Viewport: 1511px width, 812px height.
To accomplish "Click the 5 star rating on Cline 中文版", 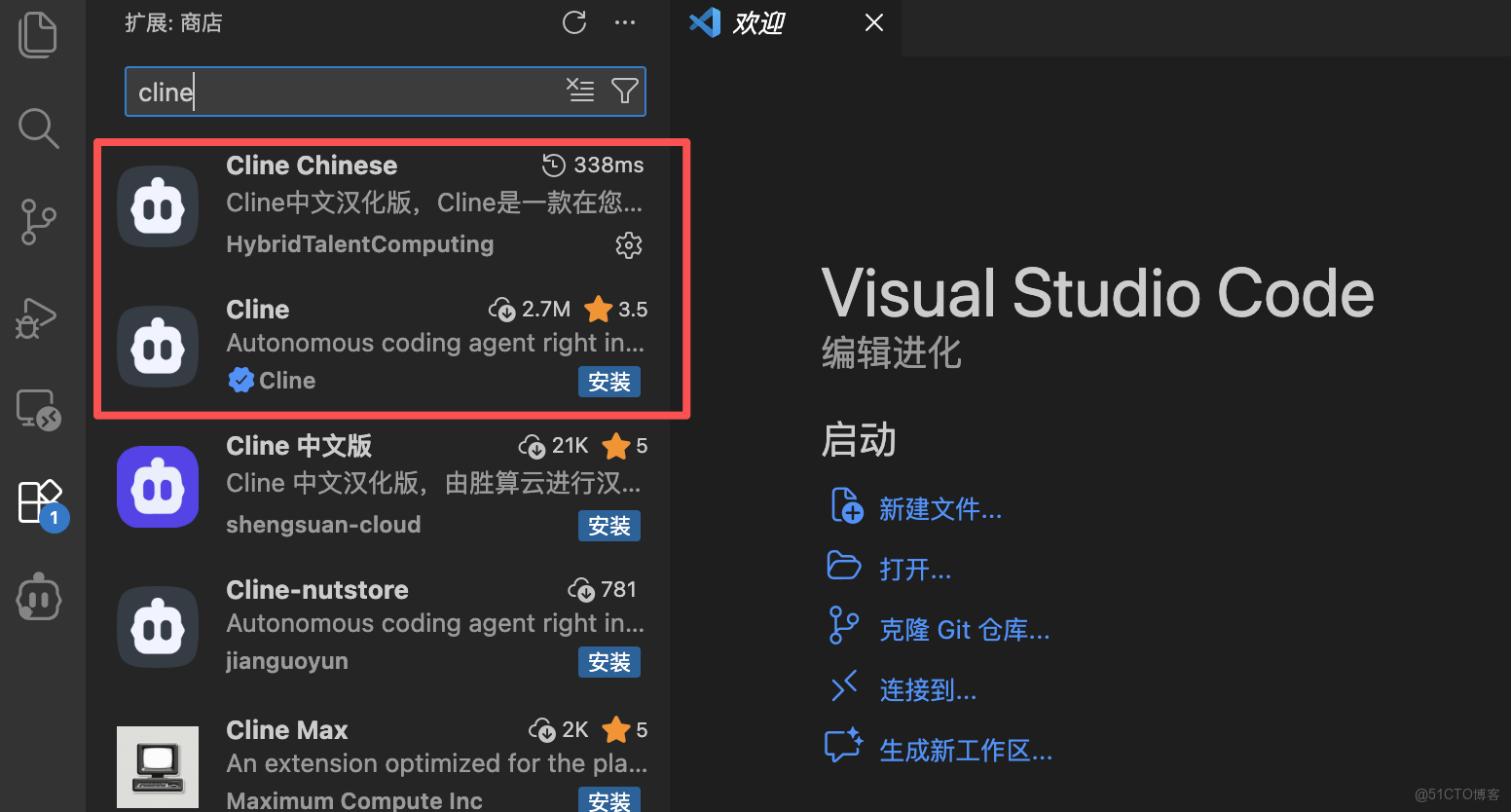I will pyautogui.click(x=625, y=446).
